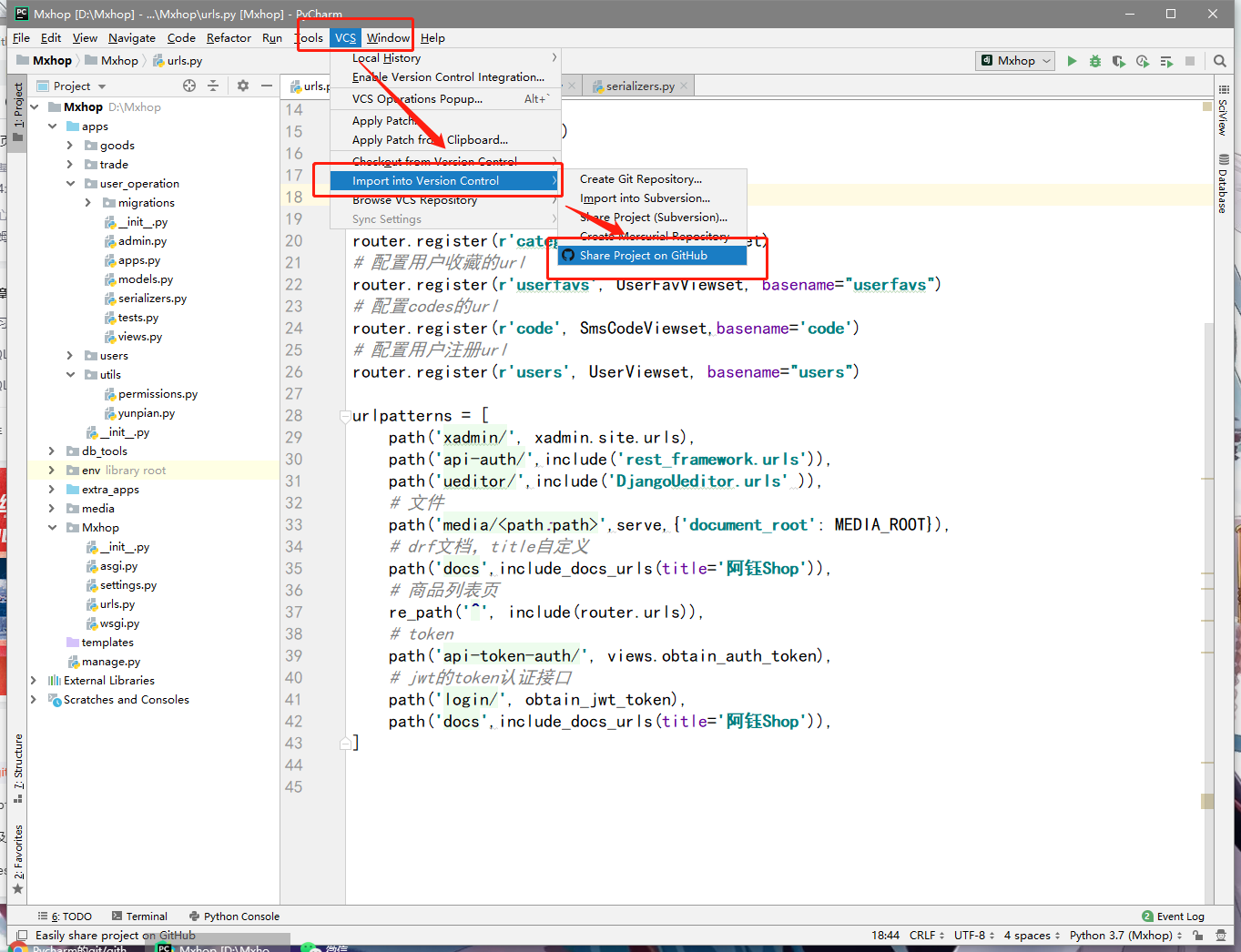Select models.py in user_operation
This screenshot has width=1241, height=952.
point(146,279)
